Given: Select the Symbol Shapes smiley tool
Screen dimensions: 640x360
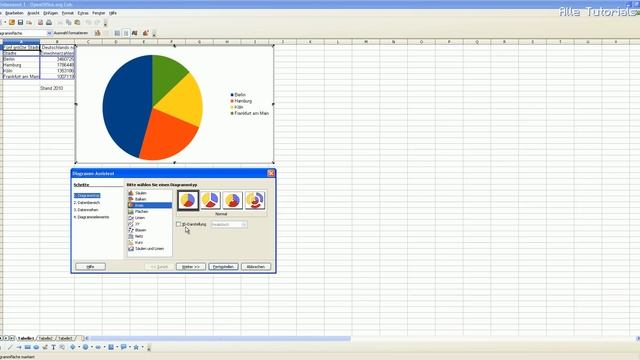Looking at the screenshot, I should (85, 347).
